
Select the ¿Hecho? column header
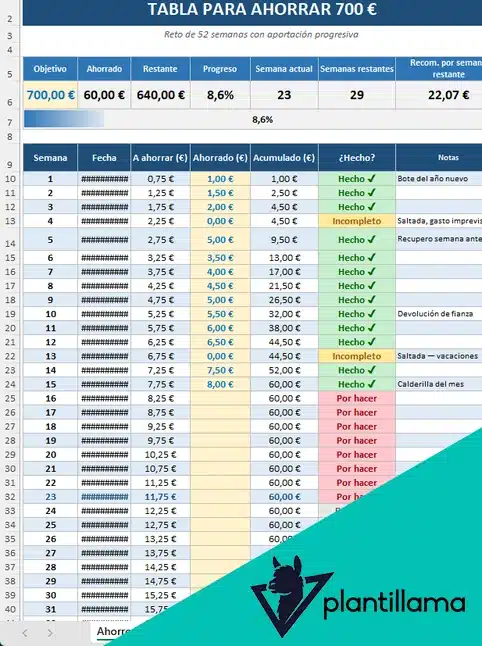coord(357,157)
